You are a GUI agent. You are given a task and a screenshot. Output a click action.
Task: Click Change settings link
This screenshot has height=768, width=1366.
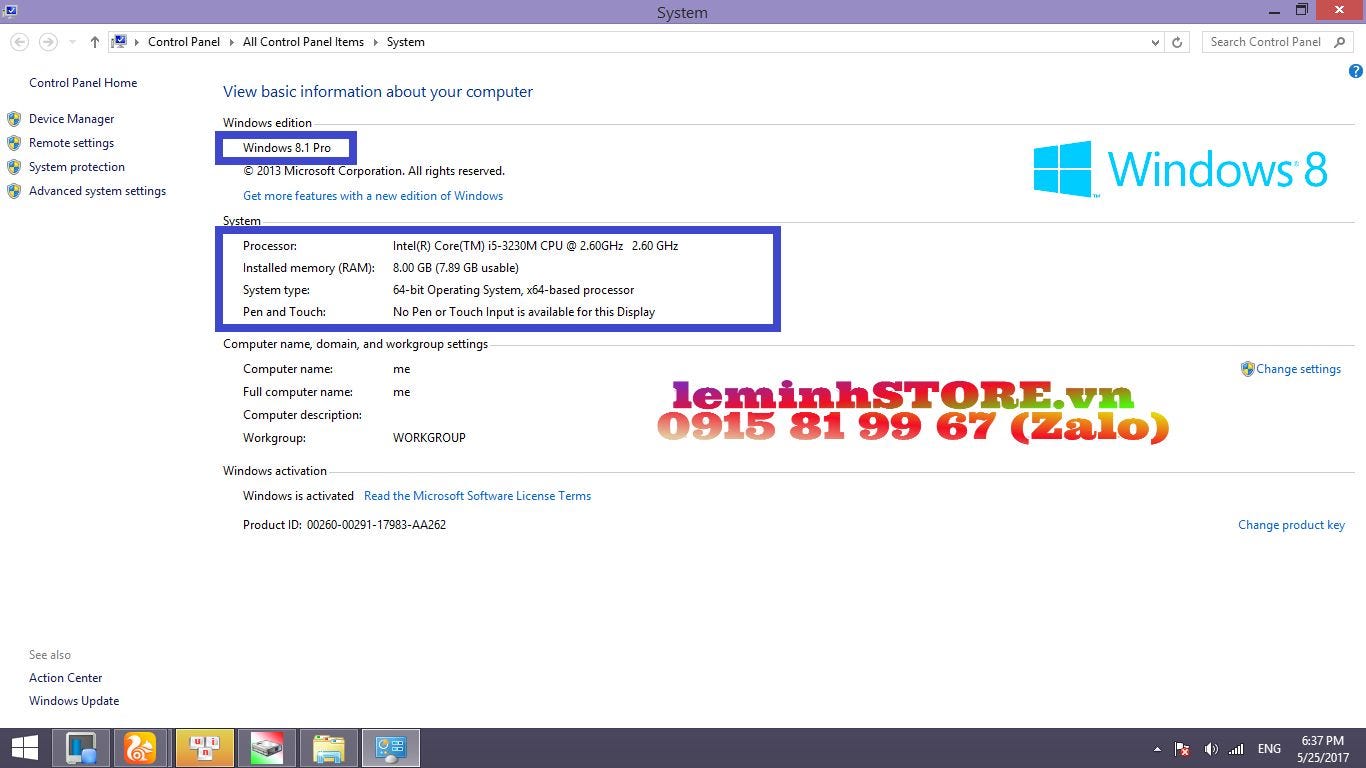(x=1298, y=369)
